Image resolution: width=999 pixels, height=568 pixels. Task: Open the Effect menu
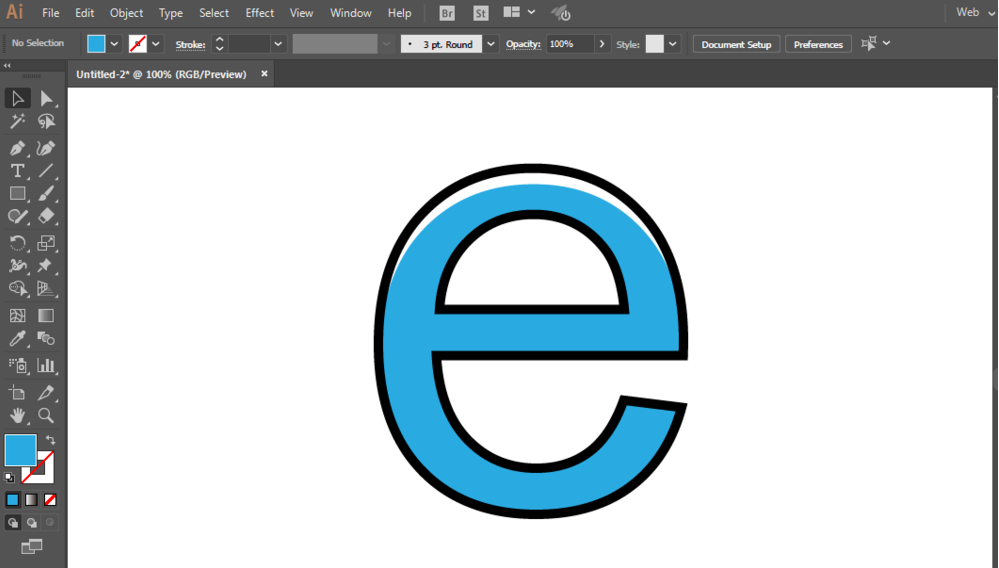coord(259,13)
